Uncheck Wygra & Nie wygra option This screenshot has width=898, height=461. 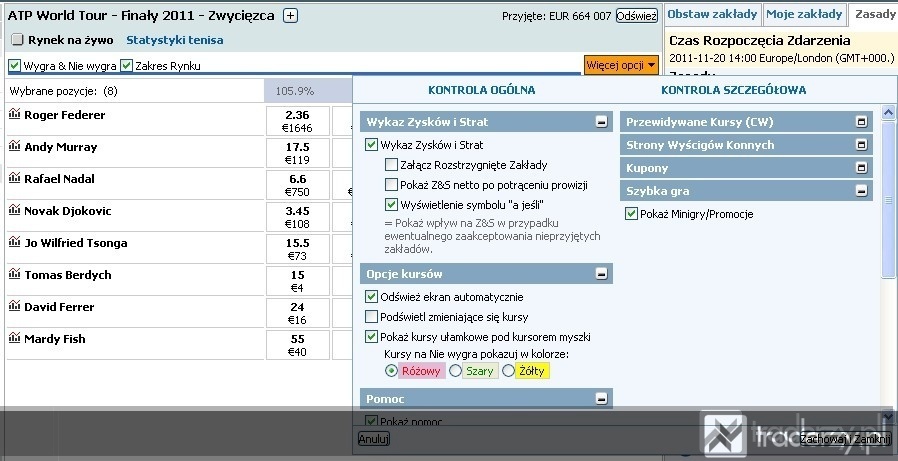tap(15, 66)
